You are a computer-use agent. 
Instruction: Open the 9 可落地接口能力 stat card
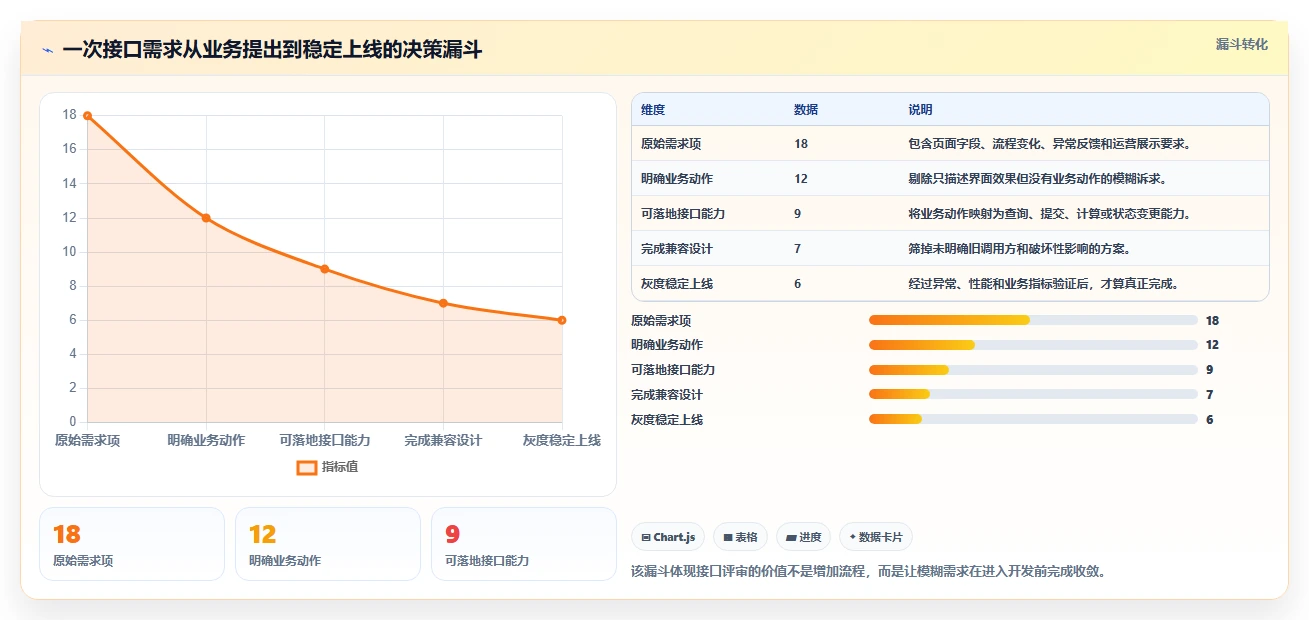(x=524, y=544)
